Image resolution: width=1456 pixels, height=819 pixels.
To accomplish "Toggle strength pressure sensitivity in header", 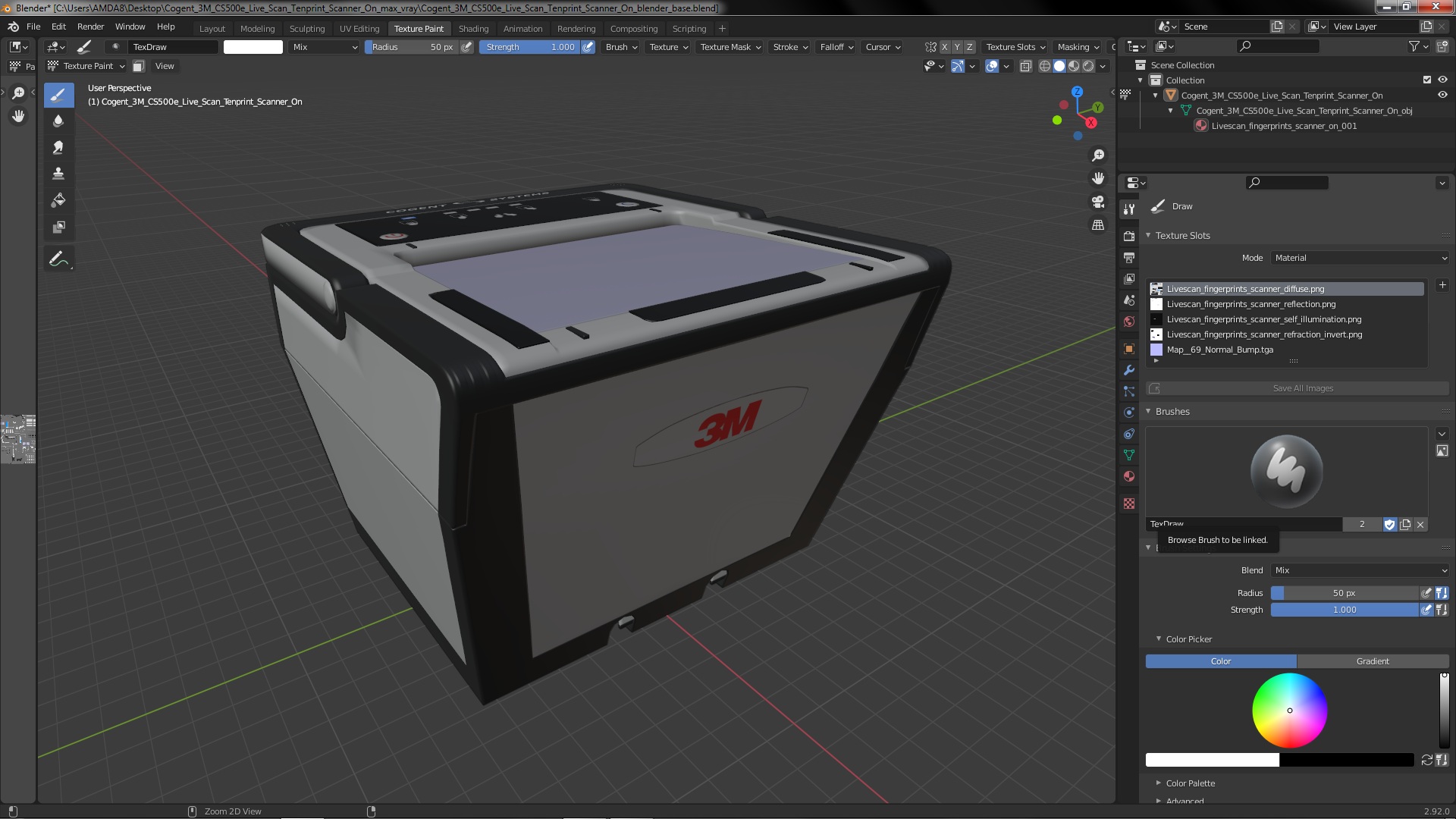I will click(x=588, y=47).
